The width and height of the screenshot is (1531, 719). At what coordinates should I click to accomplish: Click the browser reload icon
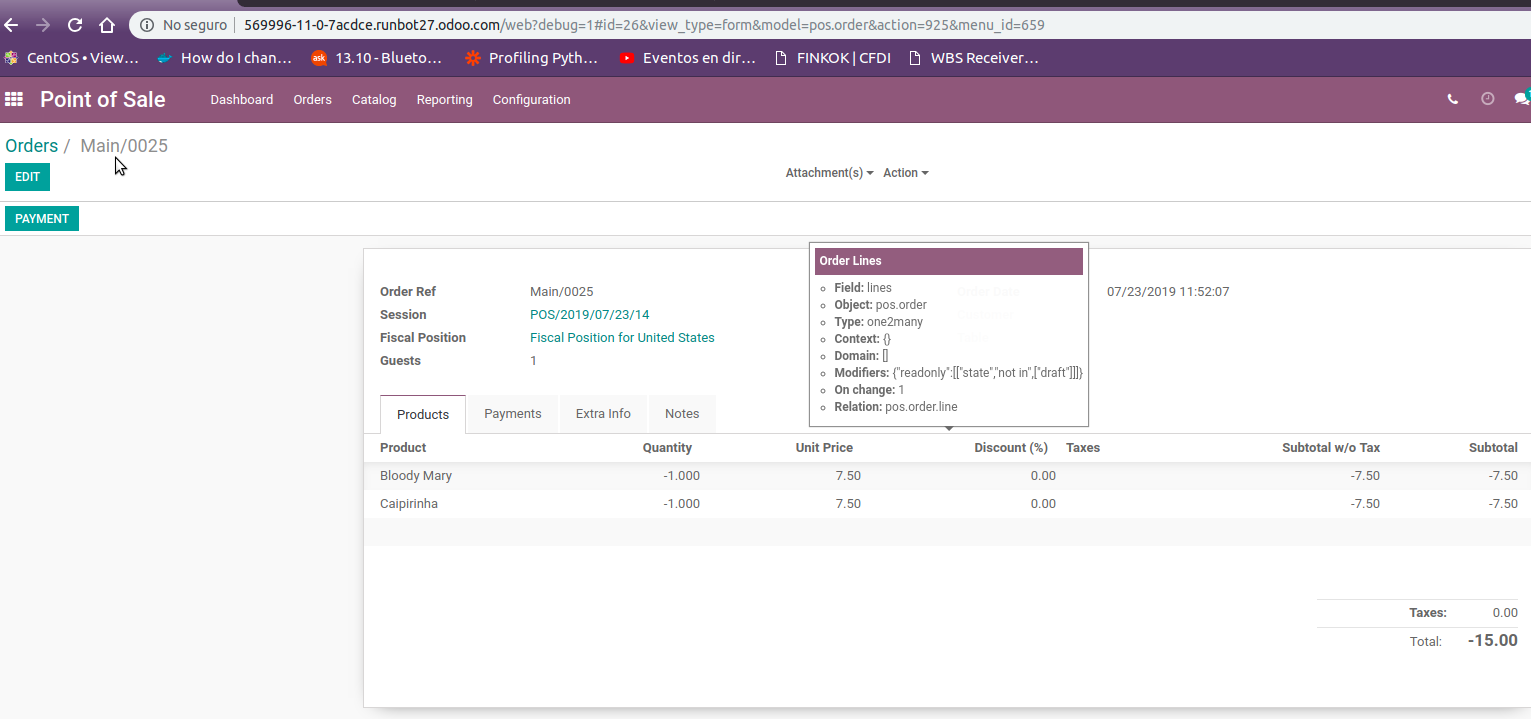(x=74, y=25)
